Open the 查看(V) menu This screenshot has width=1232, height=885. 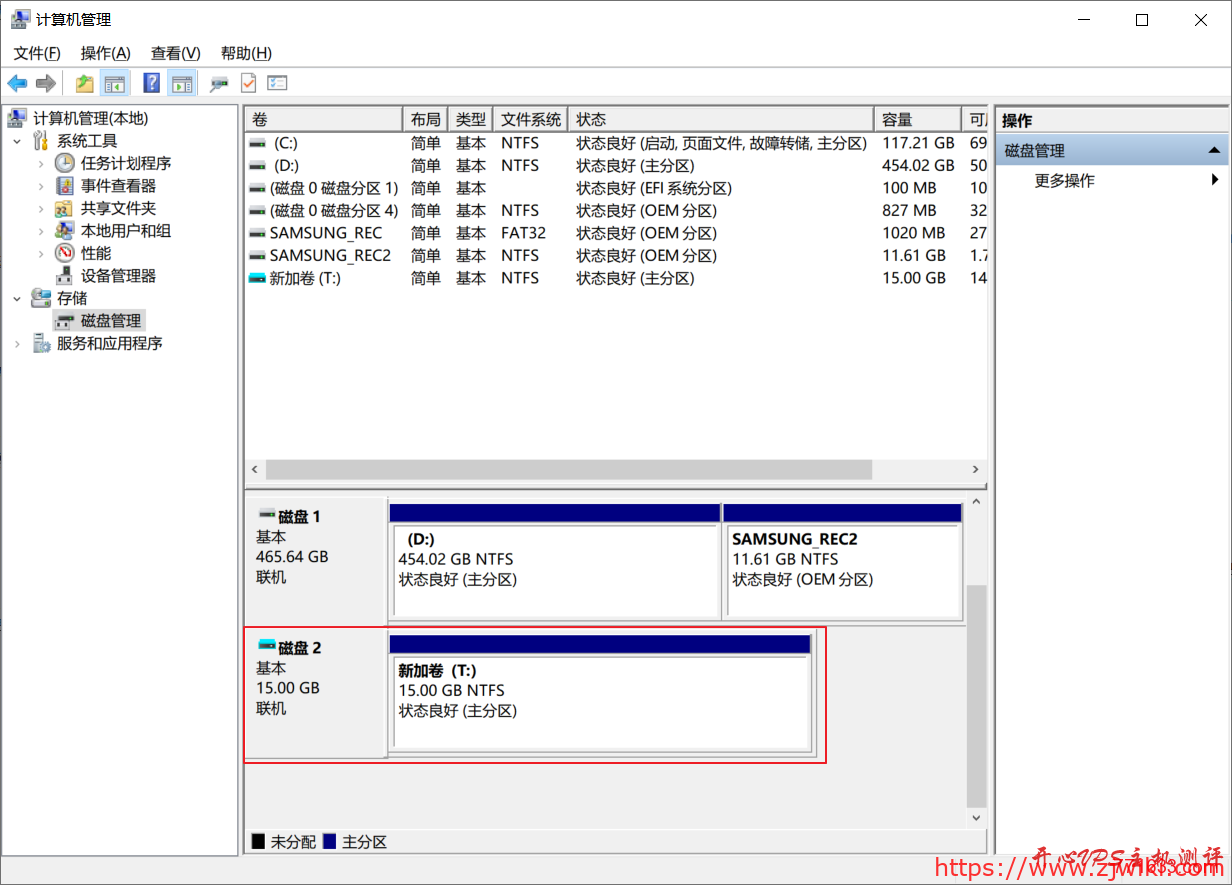pos(174,53)
